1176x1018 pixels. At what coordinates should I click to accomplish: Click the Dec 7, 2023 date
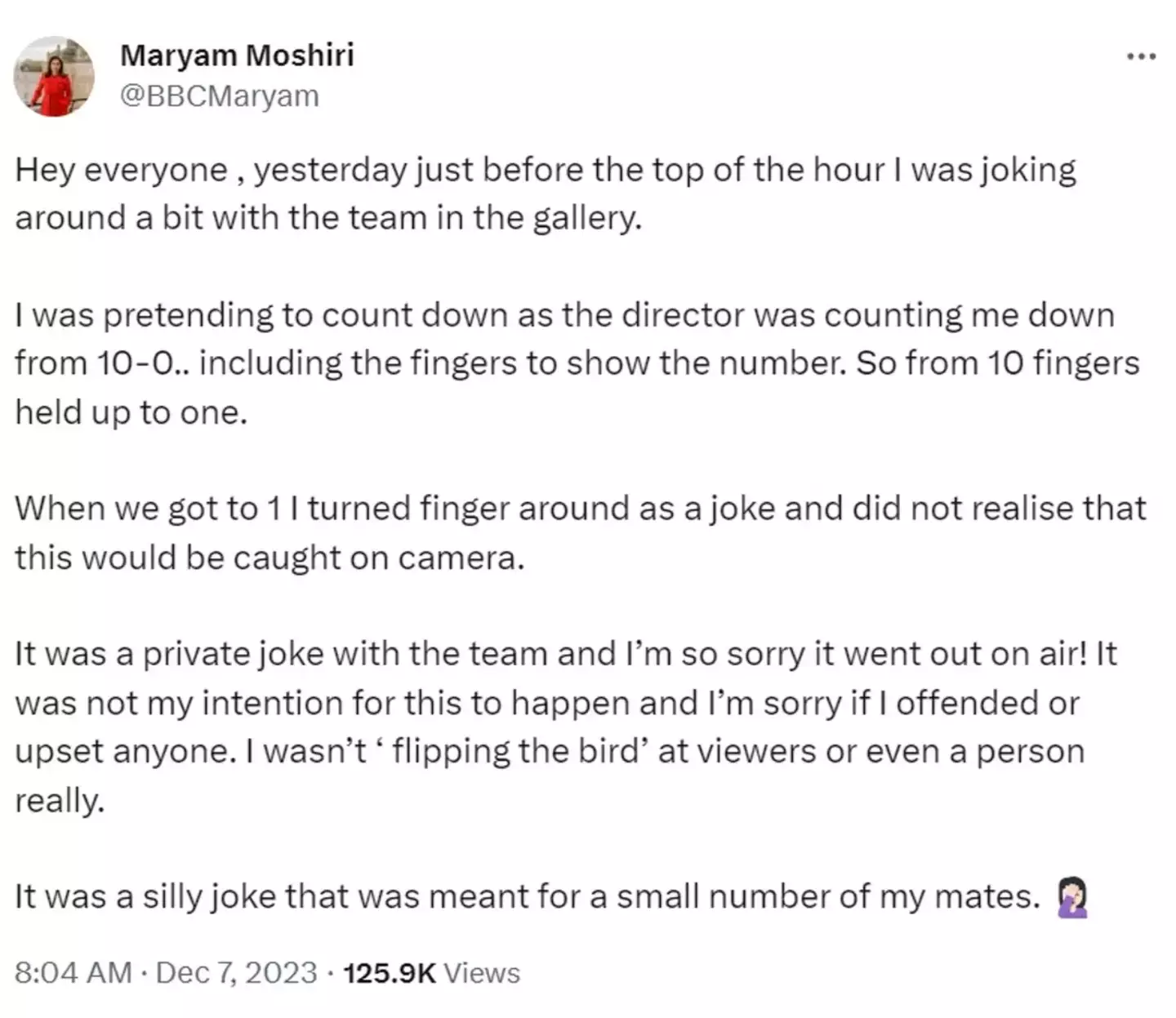point(236,972)
